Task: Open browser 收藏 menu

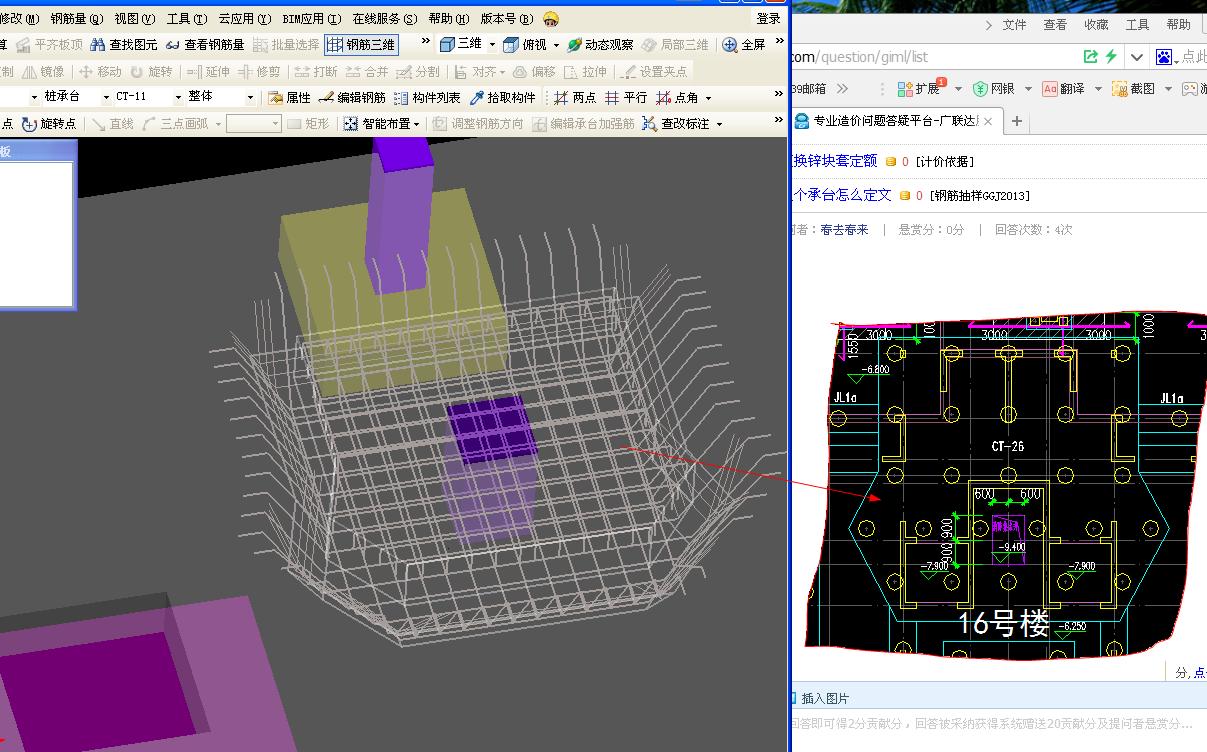Action: tap(1096, 25)
